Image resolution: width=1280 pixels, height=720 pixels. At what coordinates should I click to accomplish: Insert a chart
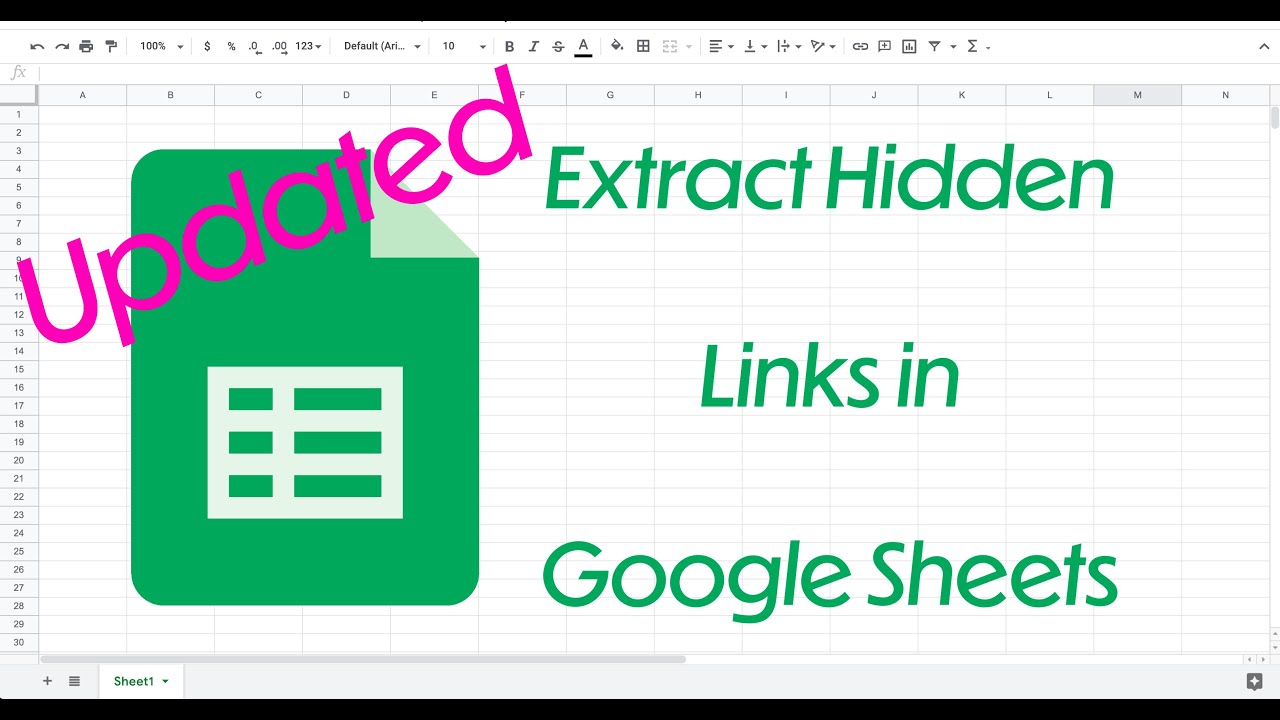coord(909,46)
